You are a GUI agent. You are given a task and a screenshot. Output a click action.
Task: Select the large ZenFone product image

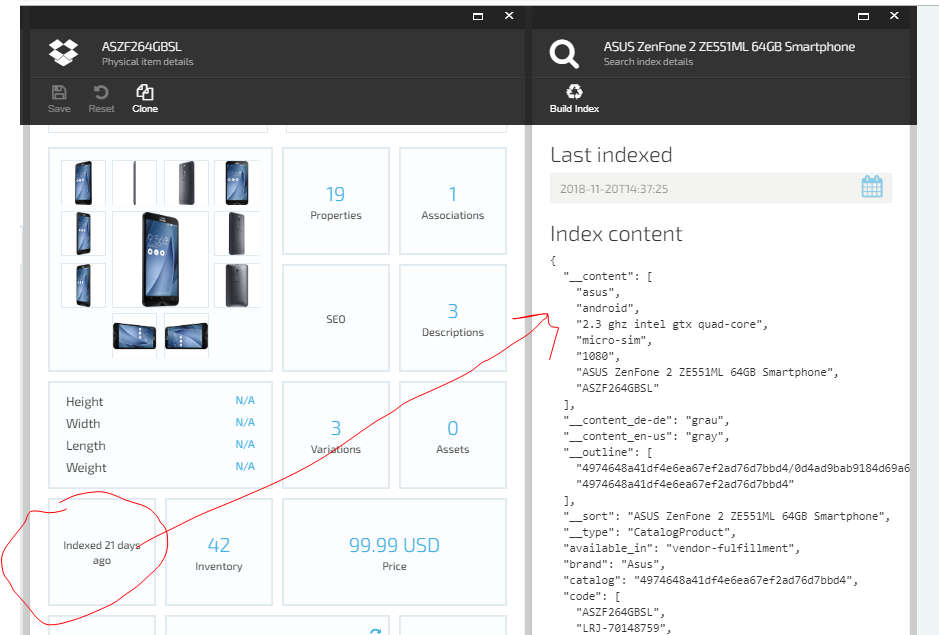pos(159,260)
